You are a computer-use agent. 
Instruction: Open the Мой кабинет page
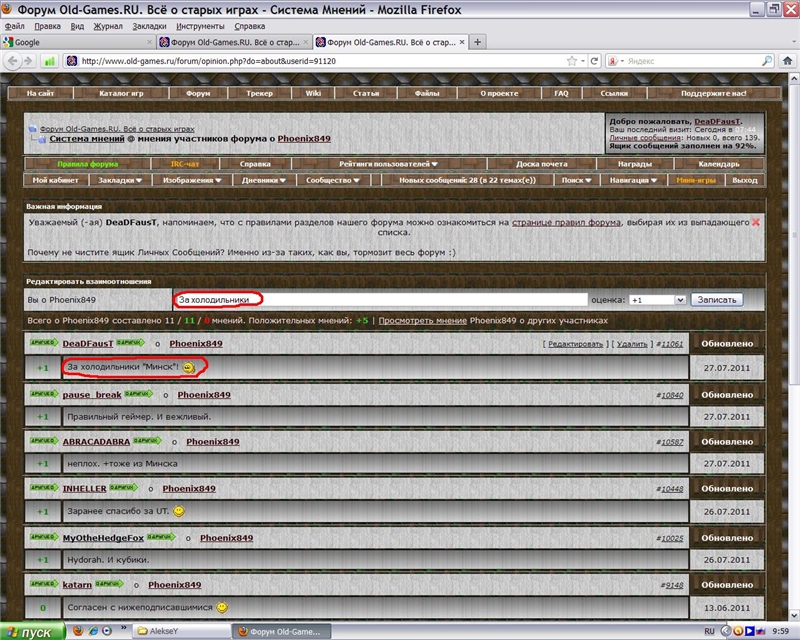[56, 180]
